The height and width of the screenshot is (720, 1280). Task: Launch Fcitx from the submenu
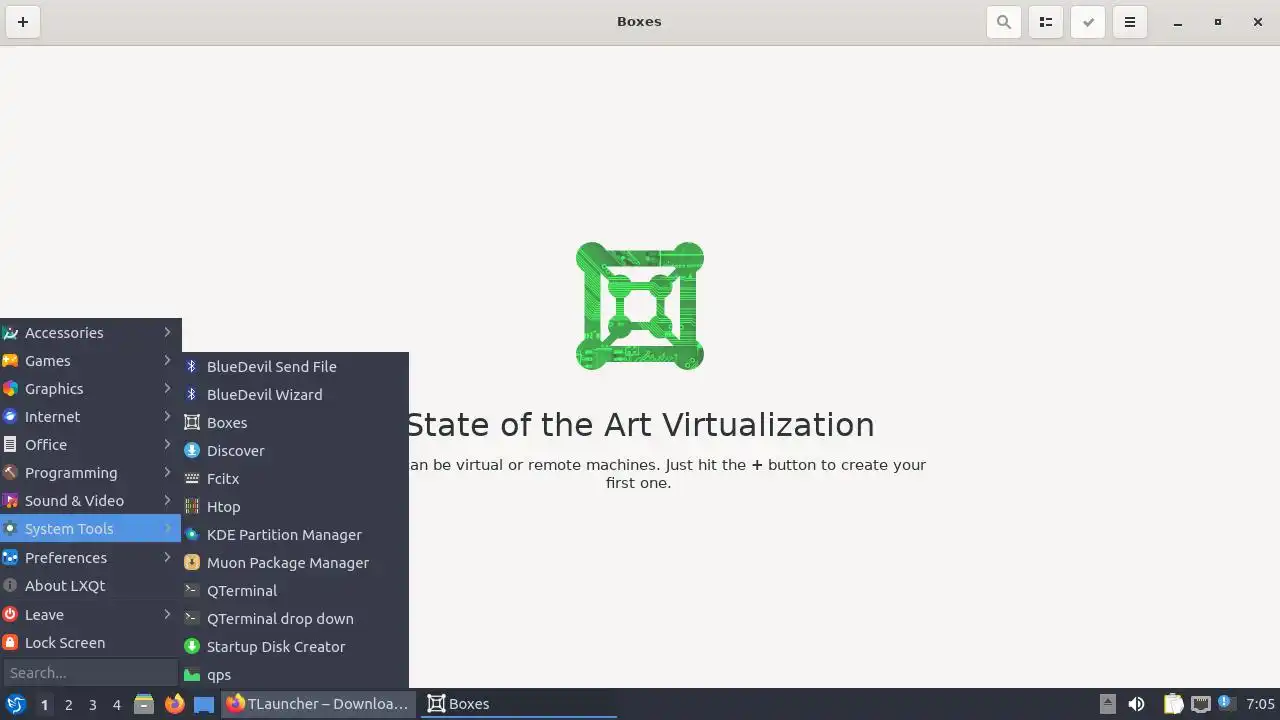tap(295, 479)
